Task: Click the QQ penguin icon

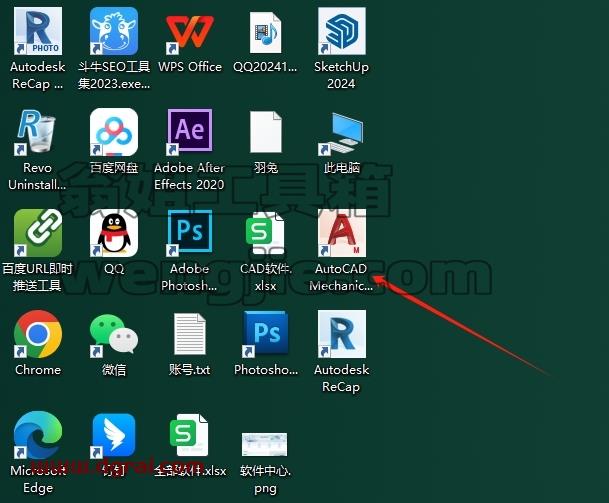Action: tap(114, 233)
